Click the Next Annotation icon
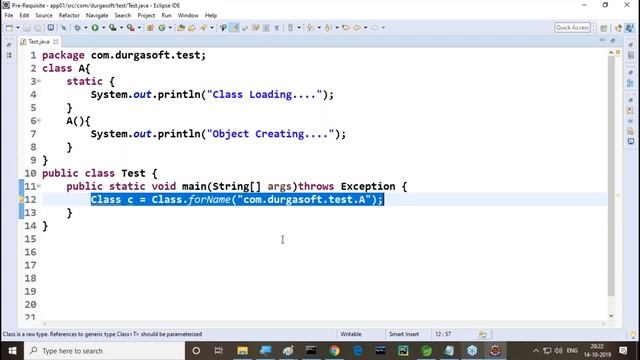This screenshot has height=360, width=640. coord(311,28)
